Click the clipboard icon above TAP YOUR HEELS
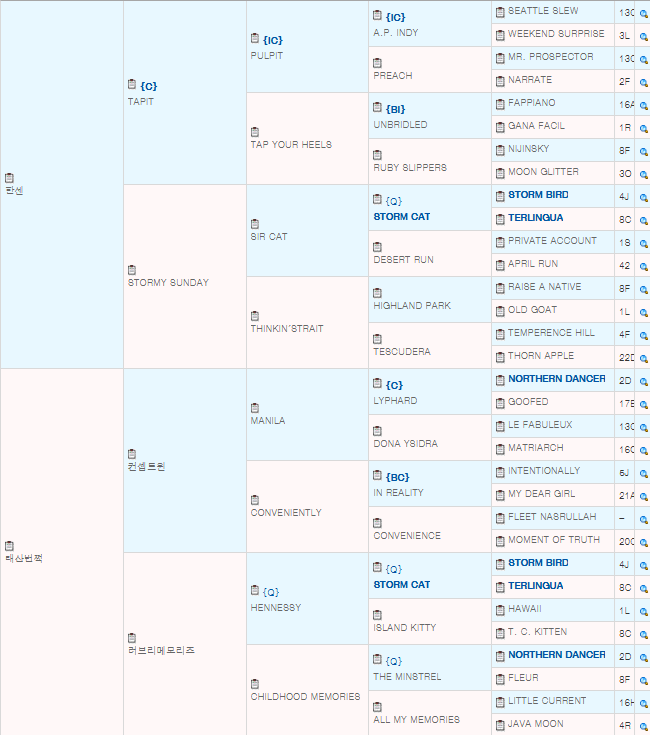The image size is (650, 735). coord(254,132)
